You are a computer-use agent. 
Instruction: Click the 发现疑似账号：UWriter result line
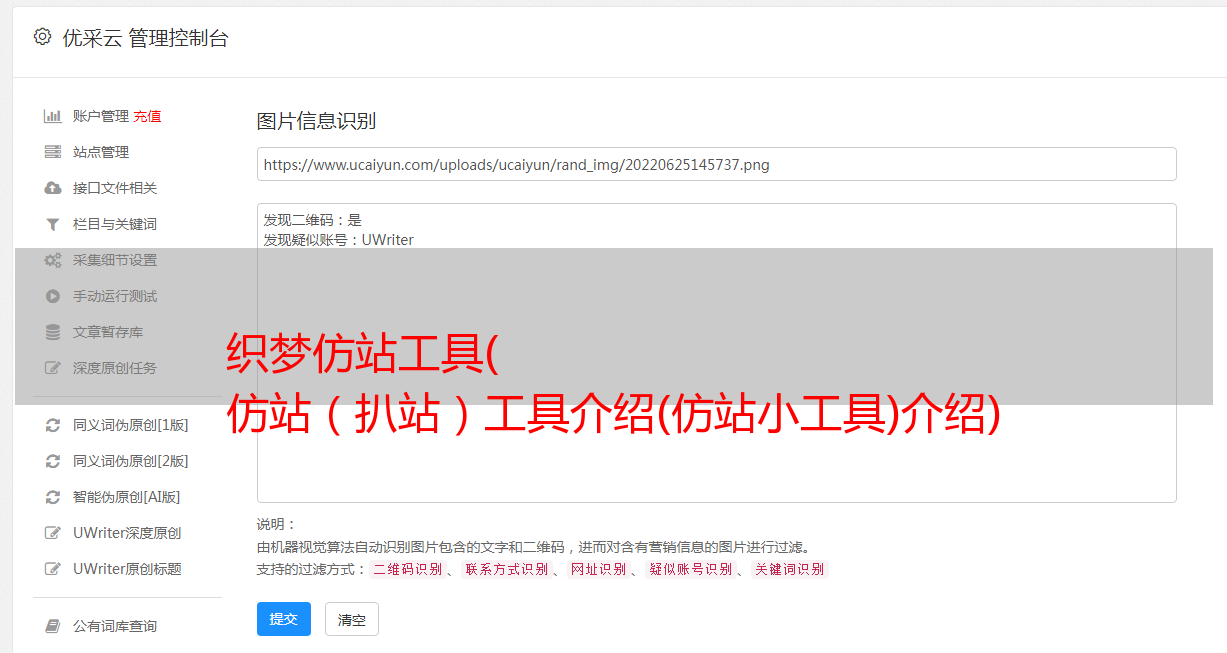[x=338, y=240]
